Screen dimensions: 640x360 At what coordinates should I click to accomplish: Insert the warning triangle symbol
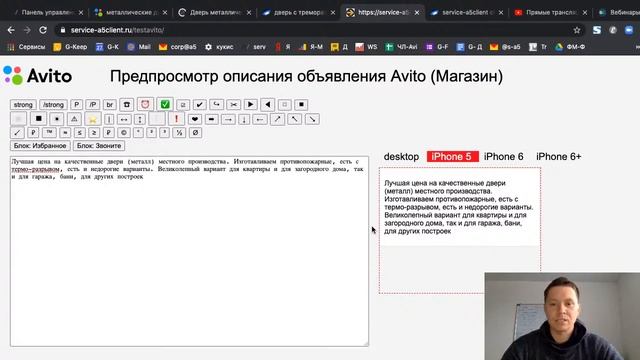tap(74, 119)
